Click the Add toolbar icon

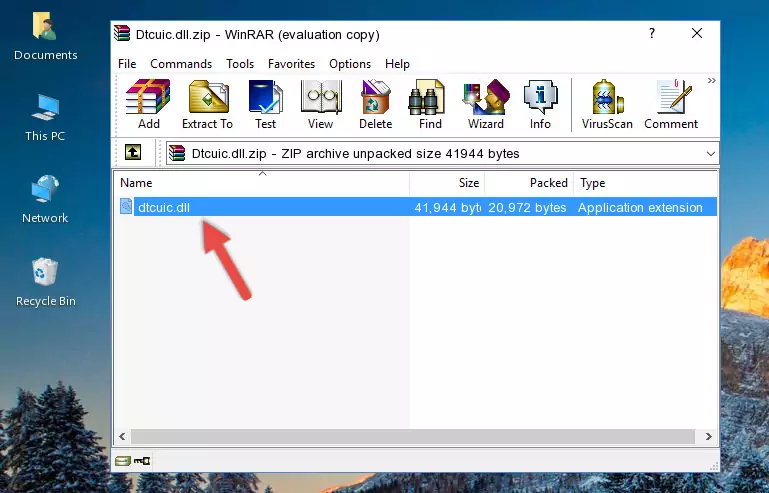click(148, 104)
